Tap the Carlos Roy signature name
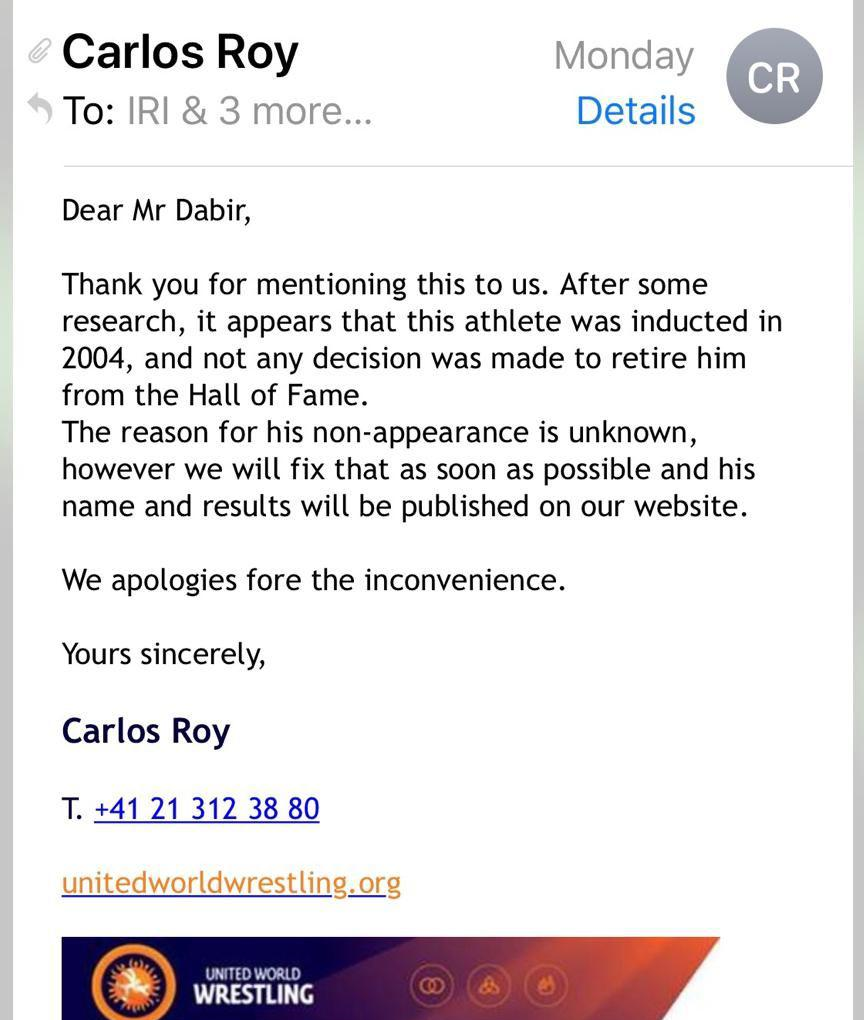The image size is (864, 1020). pyautogui.click(x=146, y=731)
